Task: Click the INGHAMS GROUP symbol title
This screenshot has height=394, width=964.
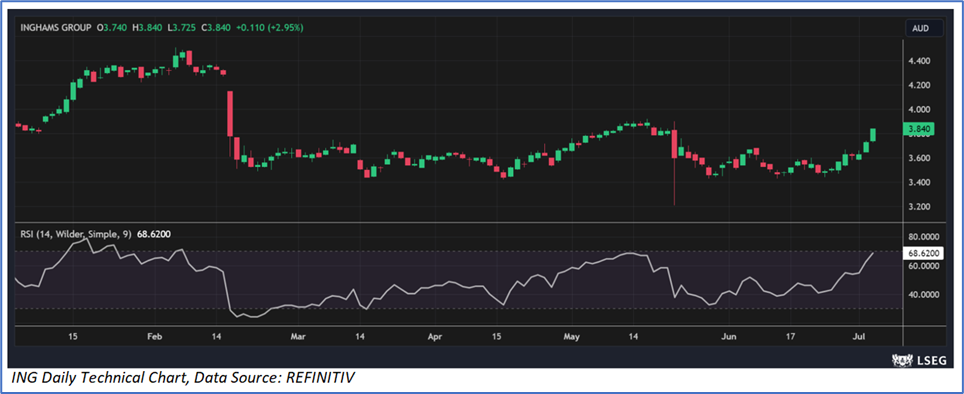Action: 56,28
